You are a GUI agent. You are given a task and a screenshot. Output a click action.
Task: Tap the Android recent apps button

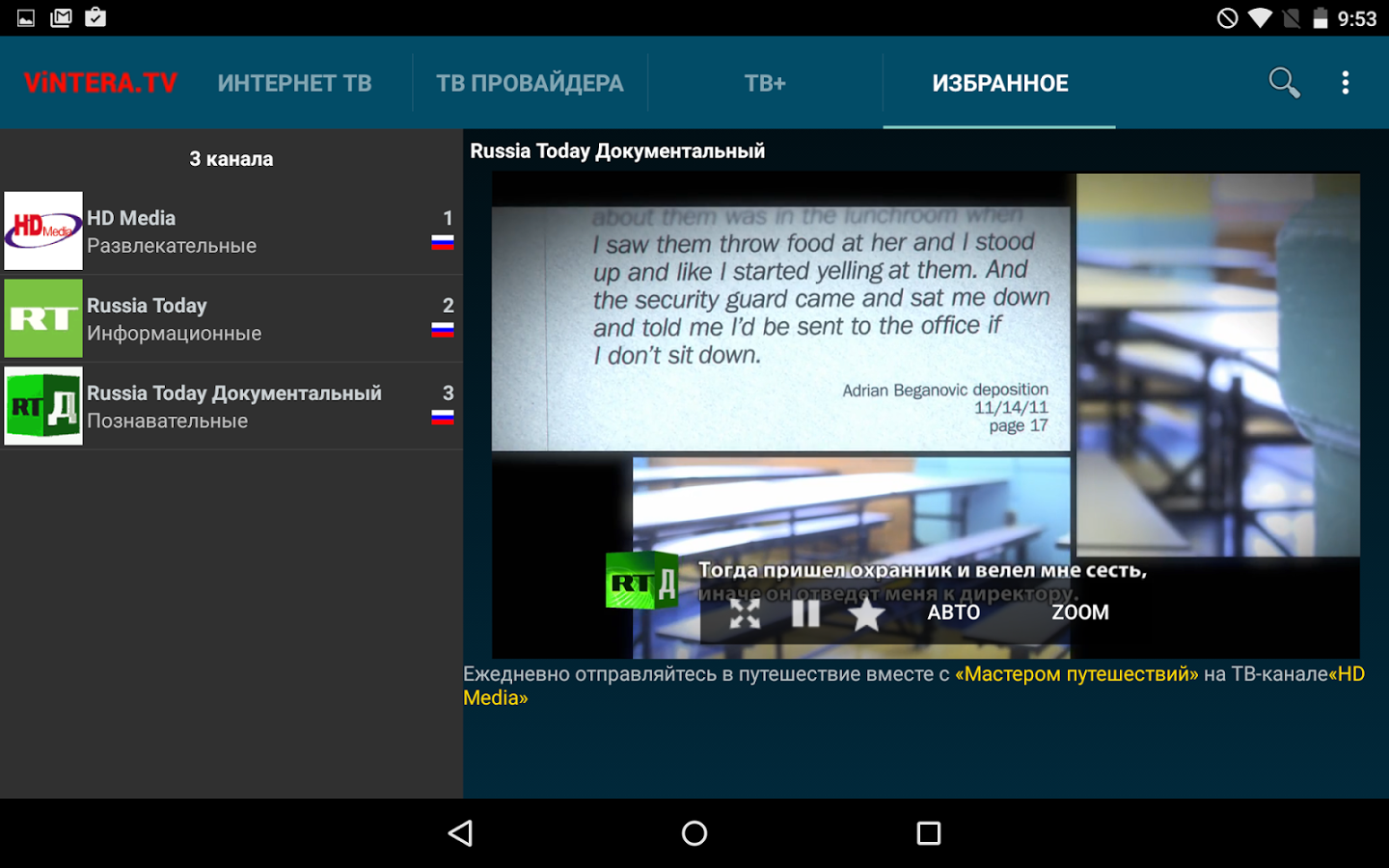pyautogui.click(x=929, y=833)
